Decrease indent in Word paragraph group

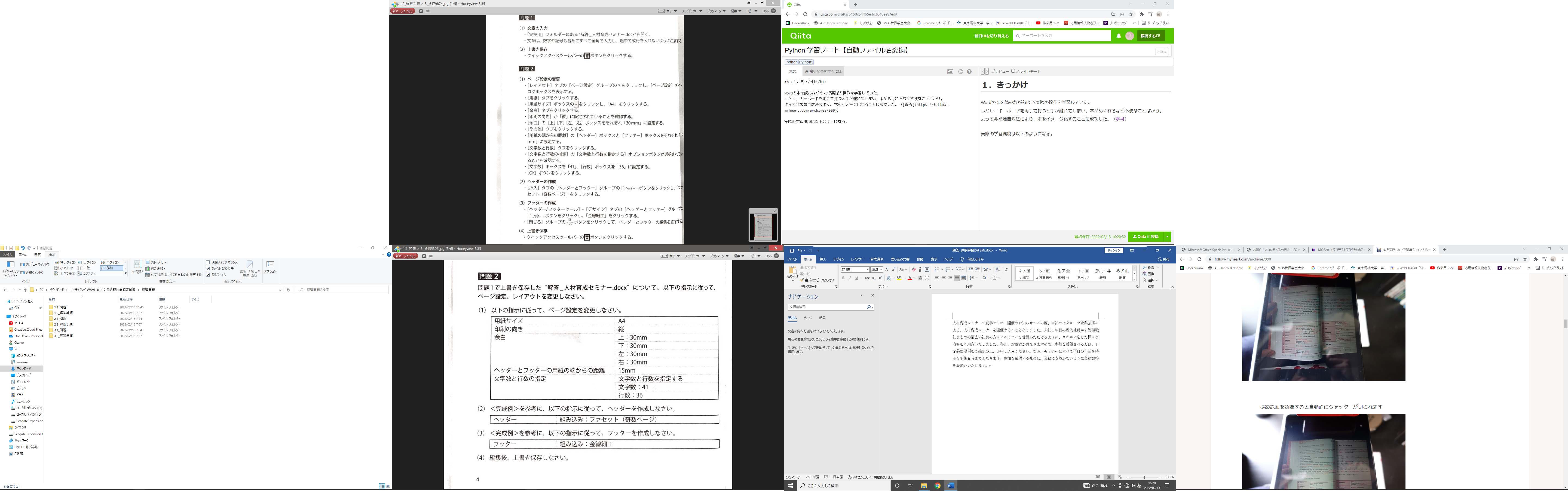coord(971,269)
